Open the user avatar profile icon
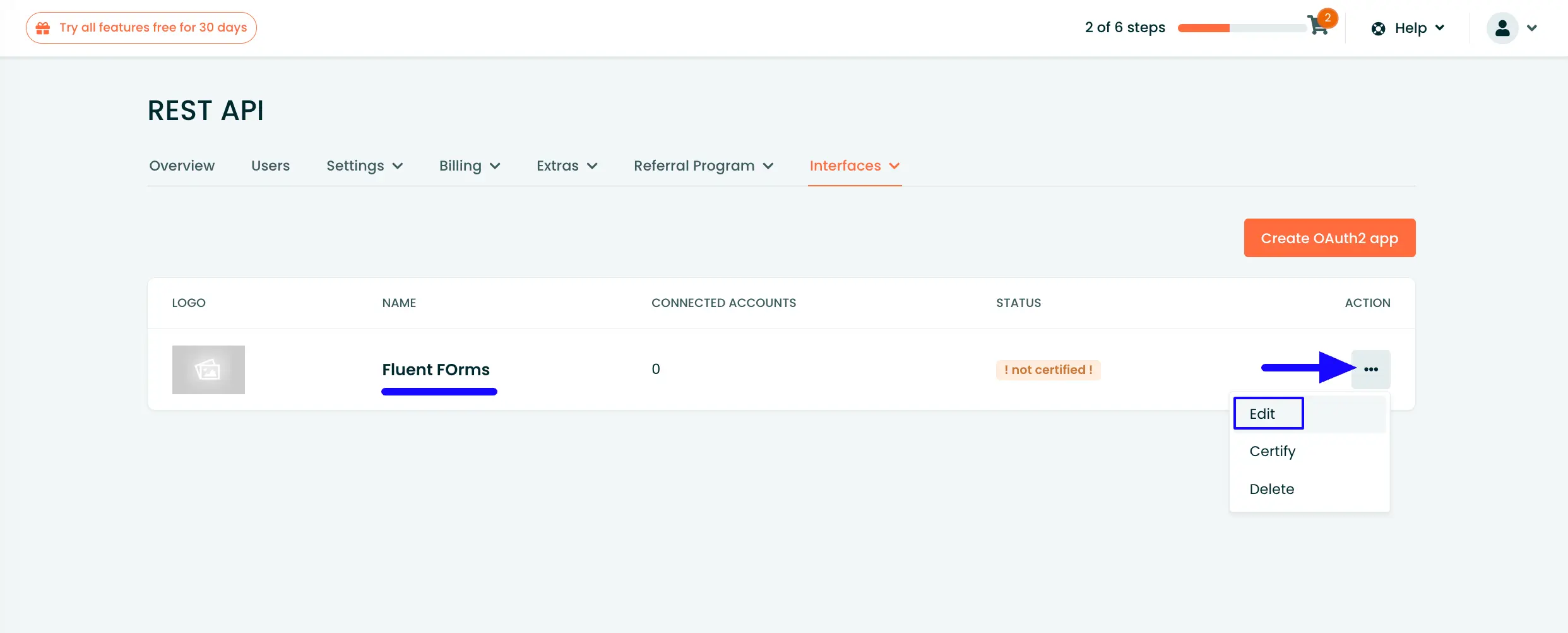 coord(1503,28)
